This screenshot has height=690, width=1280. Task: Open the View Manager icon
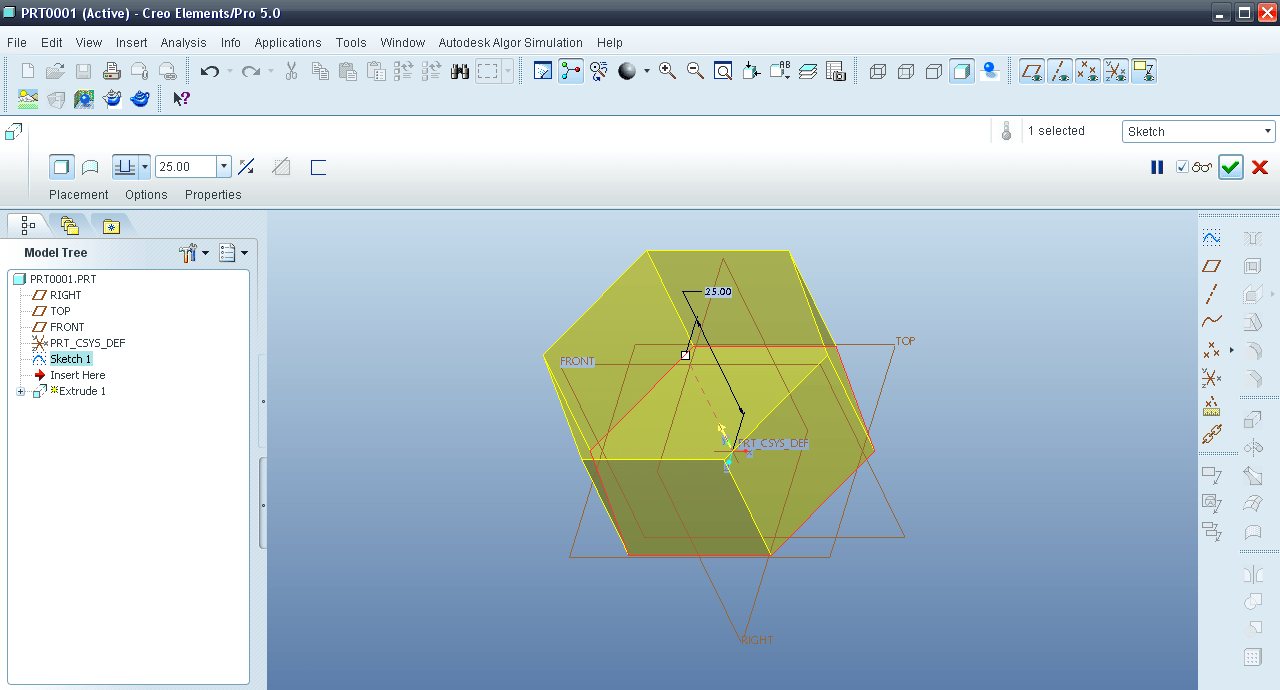(x=836, y=71)
